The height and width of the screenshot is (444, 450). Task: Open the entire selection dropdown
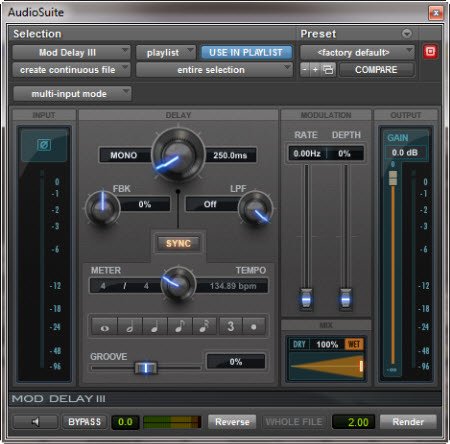point(214,70)
